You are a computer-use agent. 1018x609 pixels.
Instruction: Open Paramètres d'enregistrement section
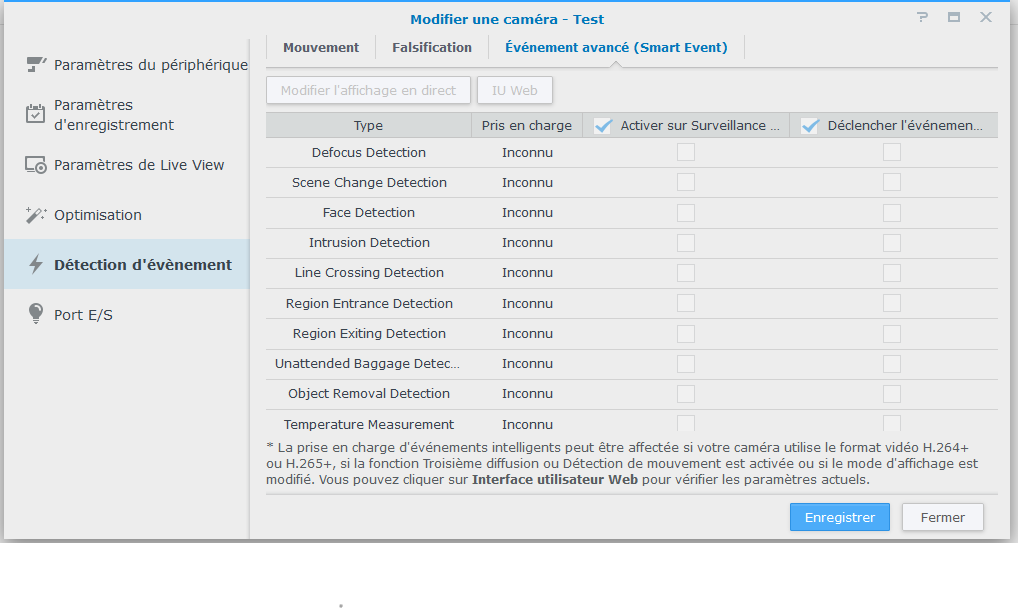[113, 115]
